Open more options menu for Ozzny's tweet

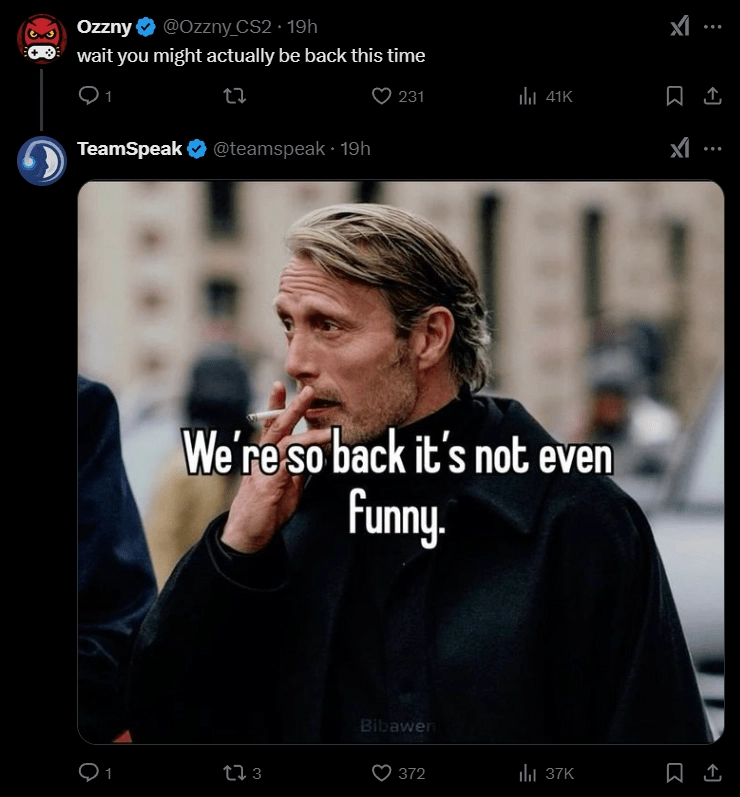coord(712,27)
